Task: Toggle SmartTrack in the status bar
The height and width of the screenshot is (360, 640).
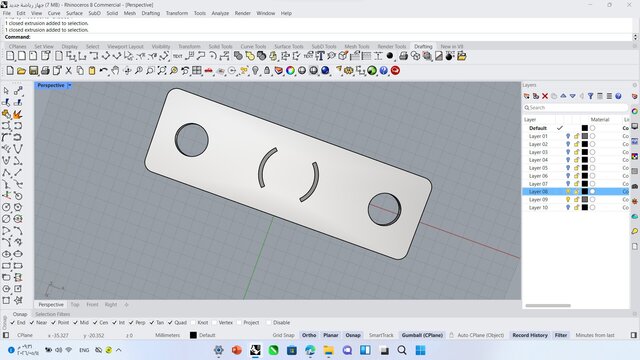Action: [x=381, y=335]
